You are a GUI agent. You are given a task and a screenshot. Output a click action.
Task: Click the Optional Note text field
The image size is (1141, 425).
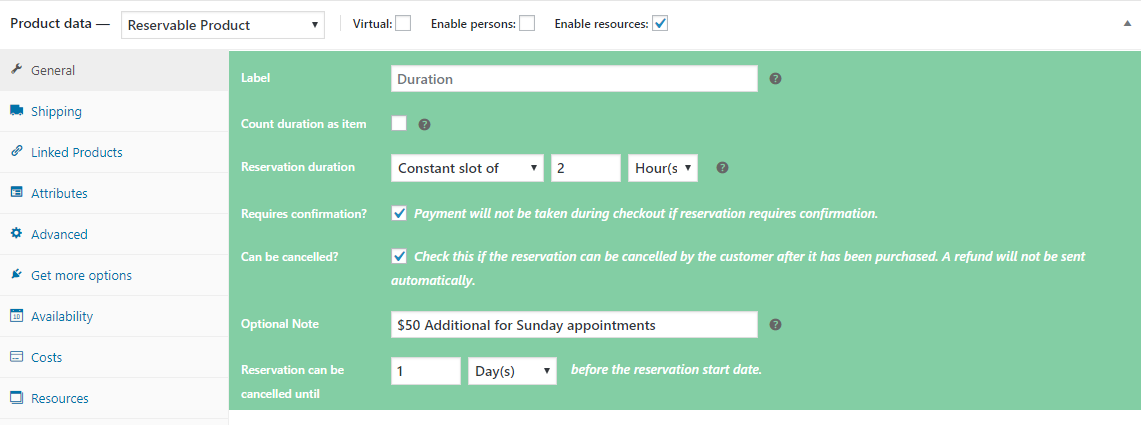[574, 325]
